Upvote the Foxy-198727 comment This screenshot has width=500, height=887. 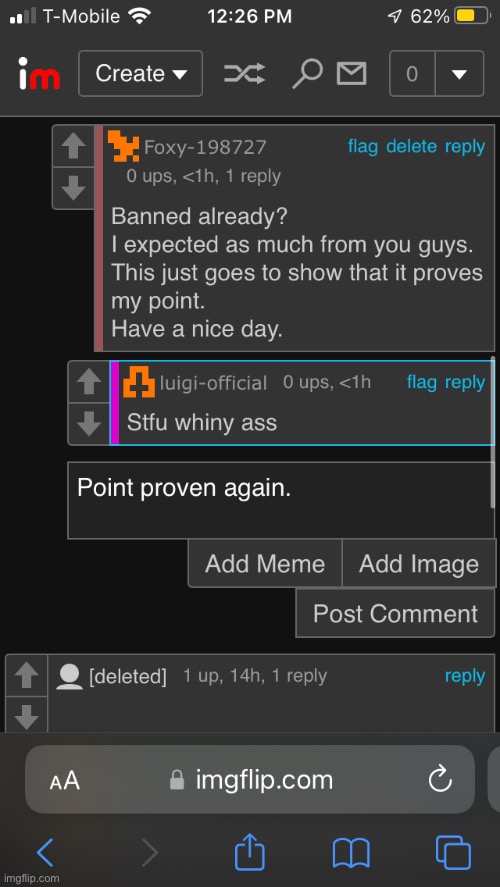click(73, 147)
